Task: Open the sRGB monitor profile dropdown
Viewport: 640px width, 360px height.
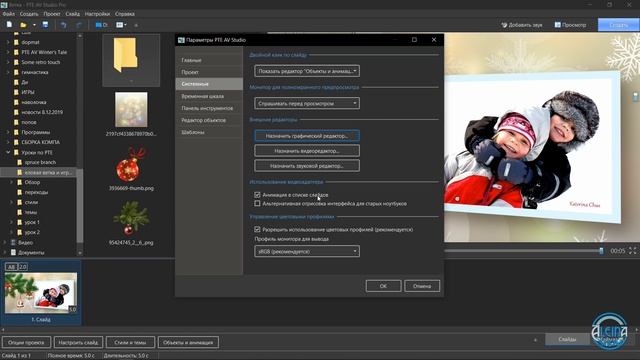Action: (307, 251)
